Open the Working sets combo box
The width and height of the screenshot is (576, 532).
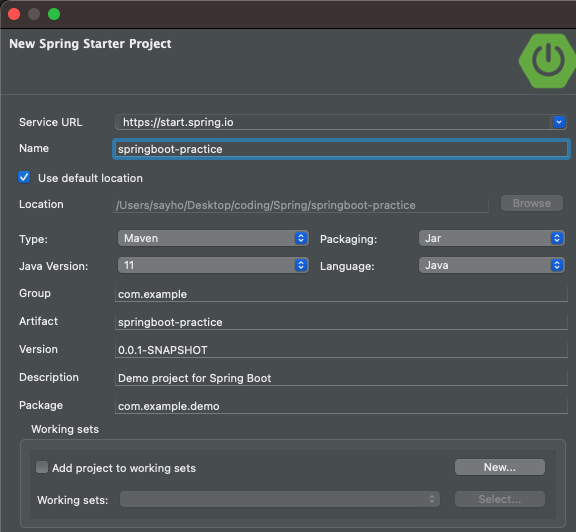click(280, 499)
